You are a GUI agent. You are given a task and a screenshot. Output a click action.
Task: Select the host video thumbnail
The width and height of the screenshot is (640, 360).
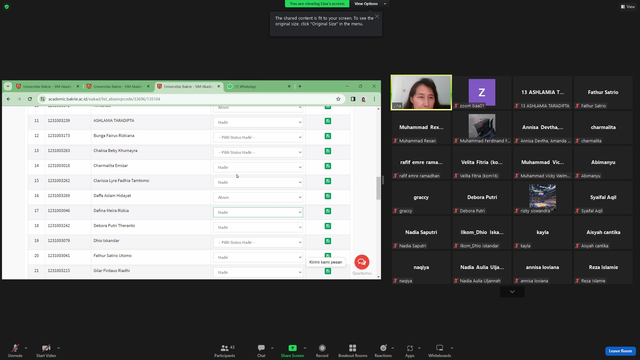421,92
